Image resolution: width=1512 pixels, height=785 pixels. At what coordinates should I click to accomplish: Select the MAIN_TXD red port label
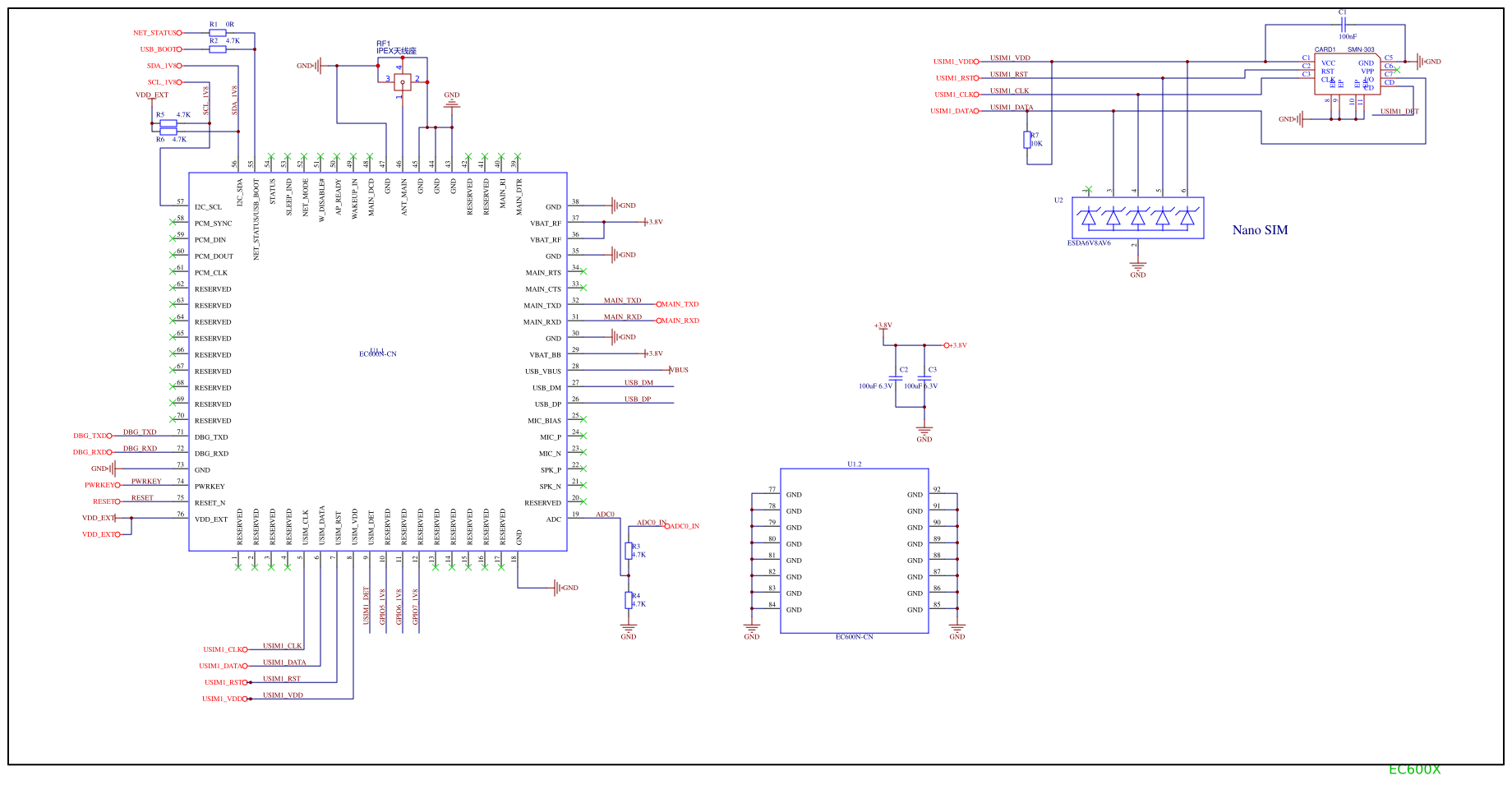click(679, 304)
